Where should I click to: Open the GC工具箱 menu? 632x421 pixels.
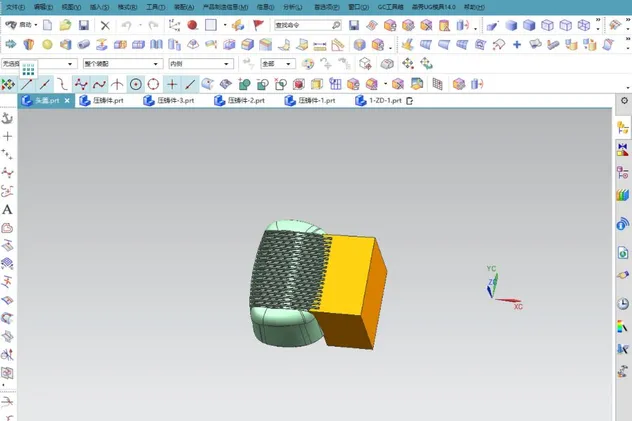[388, 6]
